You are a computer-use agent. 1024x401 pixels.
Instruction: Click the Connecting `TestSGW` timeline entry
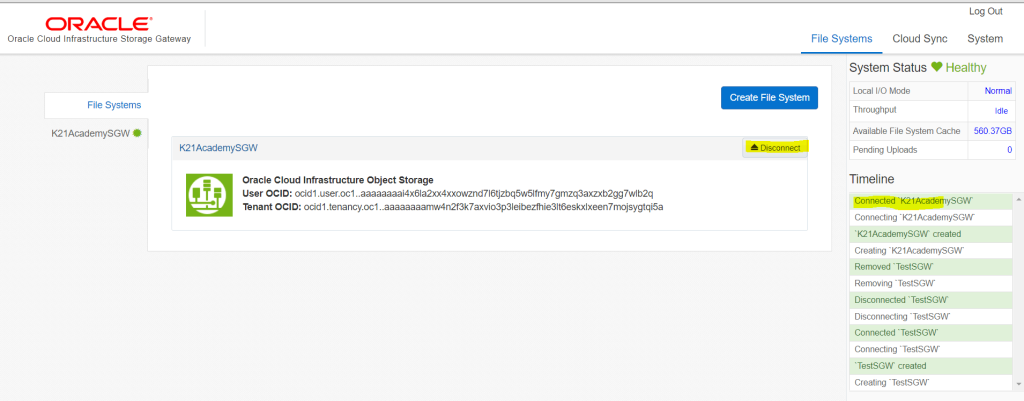pos(931,349)
